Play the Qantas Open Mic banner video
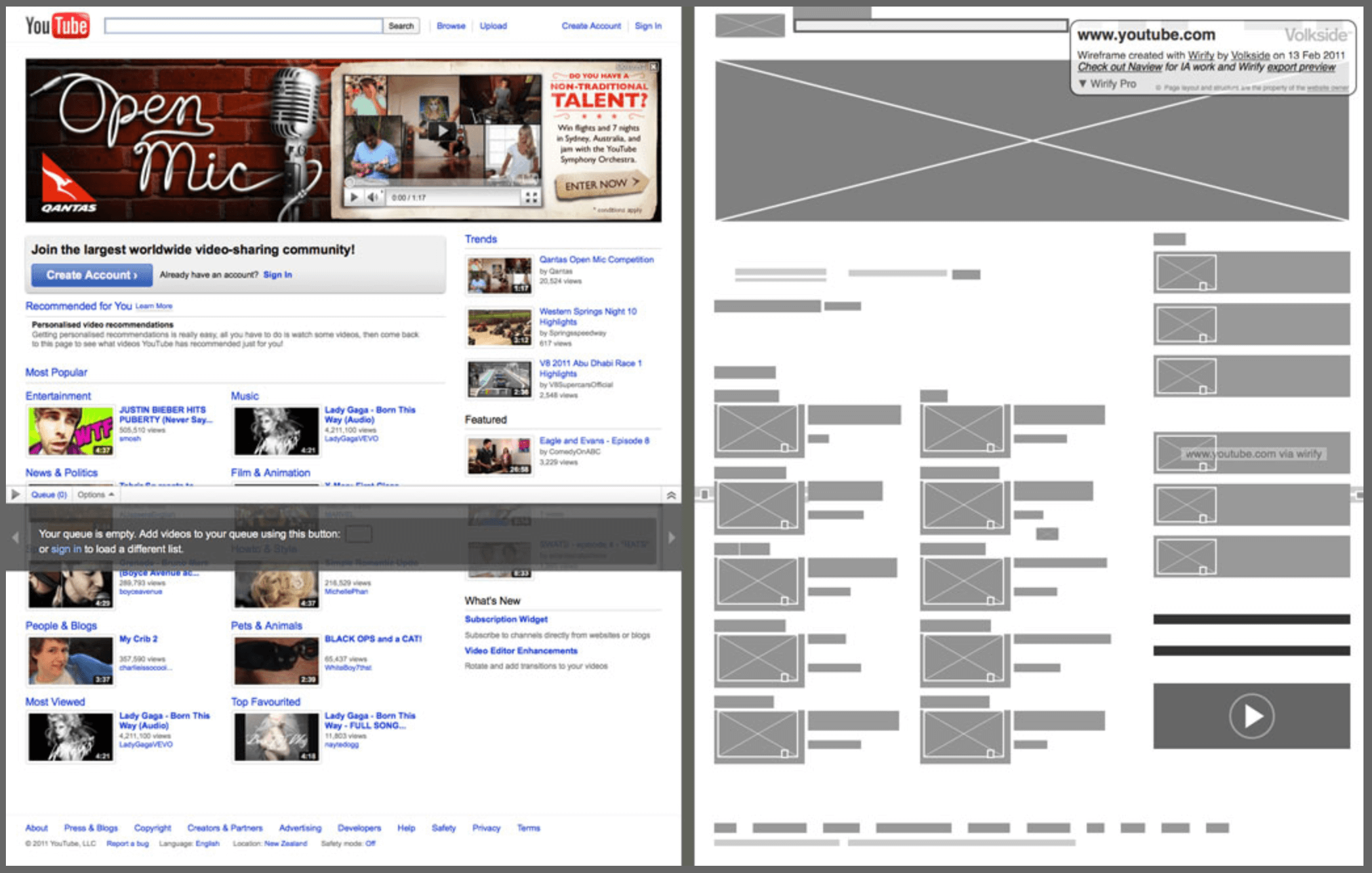This screenshot has height=873, width=1372. [x=444, y=130]
